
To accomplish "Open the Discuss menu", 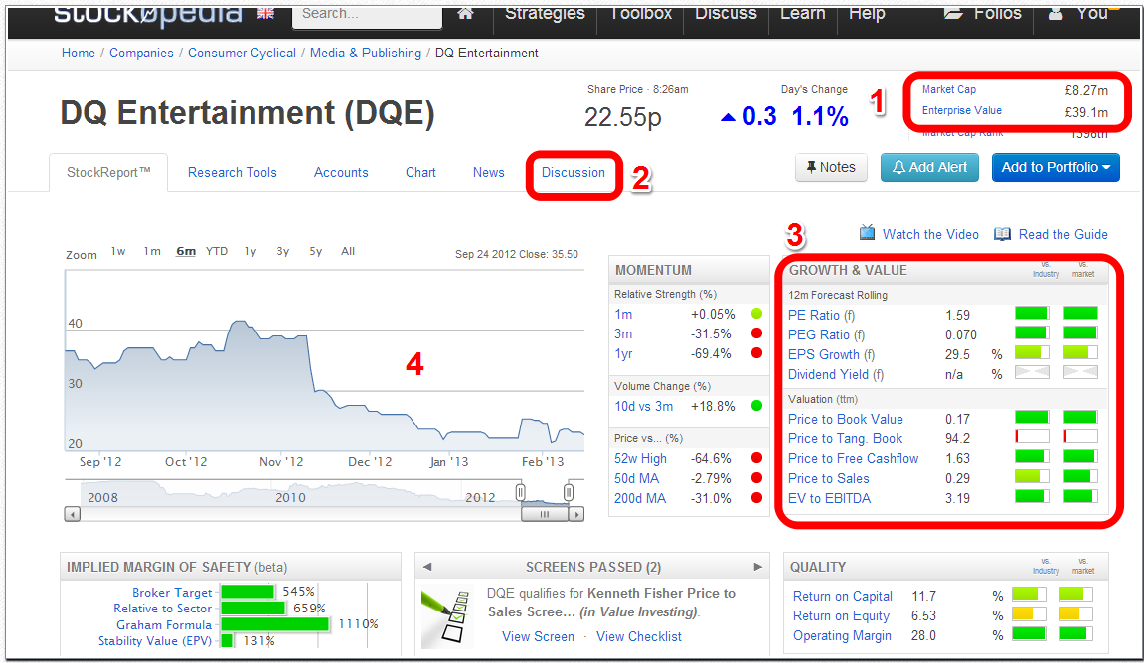I will [x=726, y=13].
